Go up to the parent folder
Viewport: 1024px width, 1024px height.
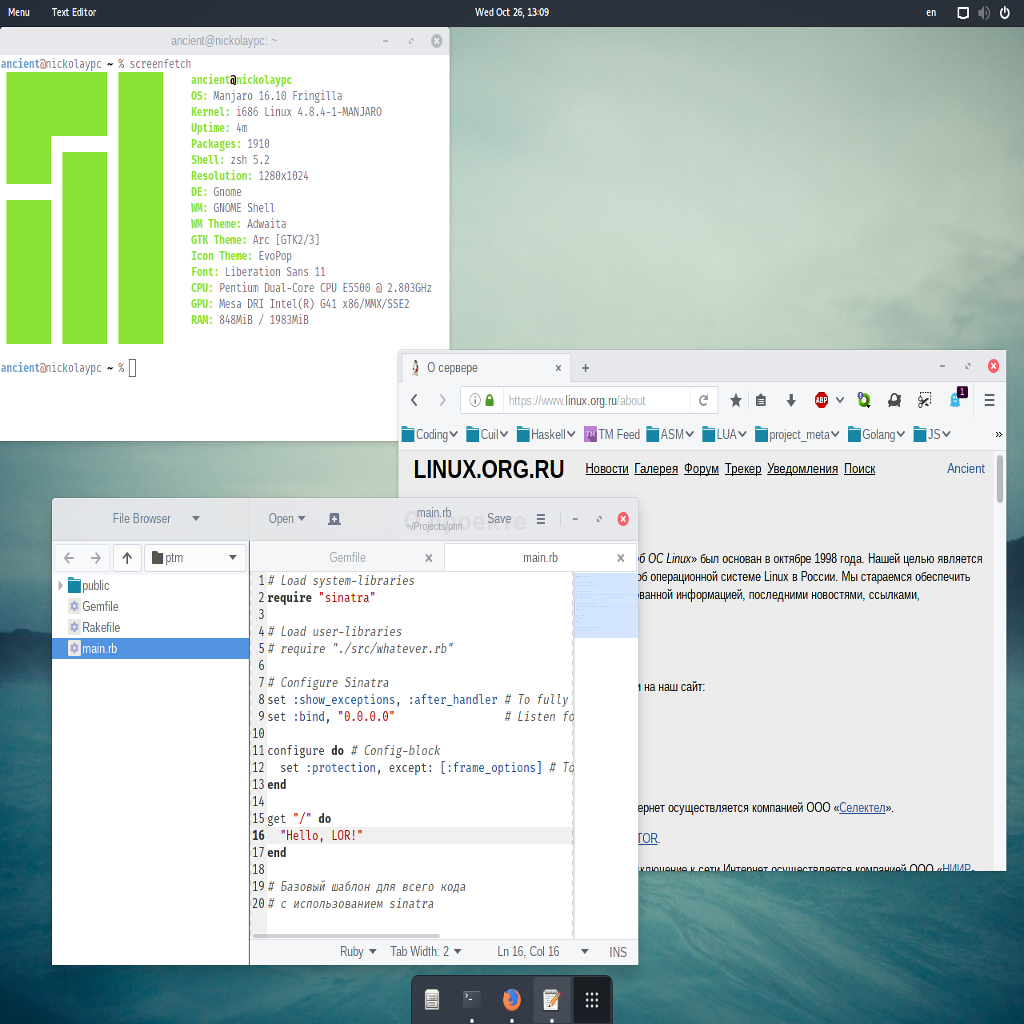tap(127, 558)
